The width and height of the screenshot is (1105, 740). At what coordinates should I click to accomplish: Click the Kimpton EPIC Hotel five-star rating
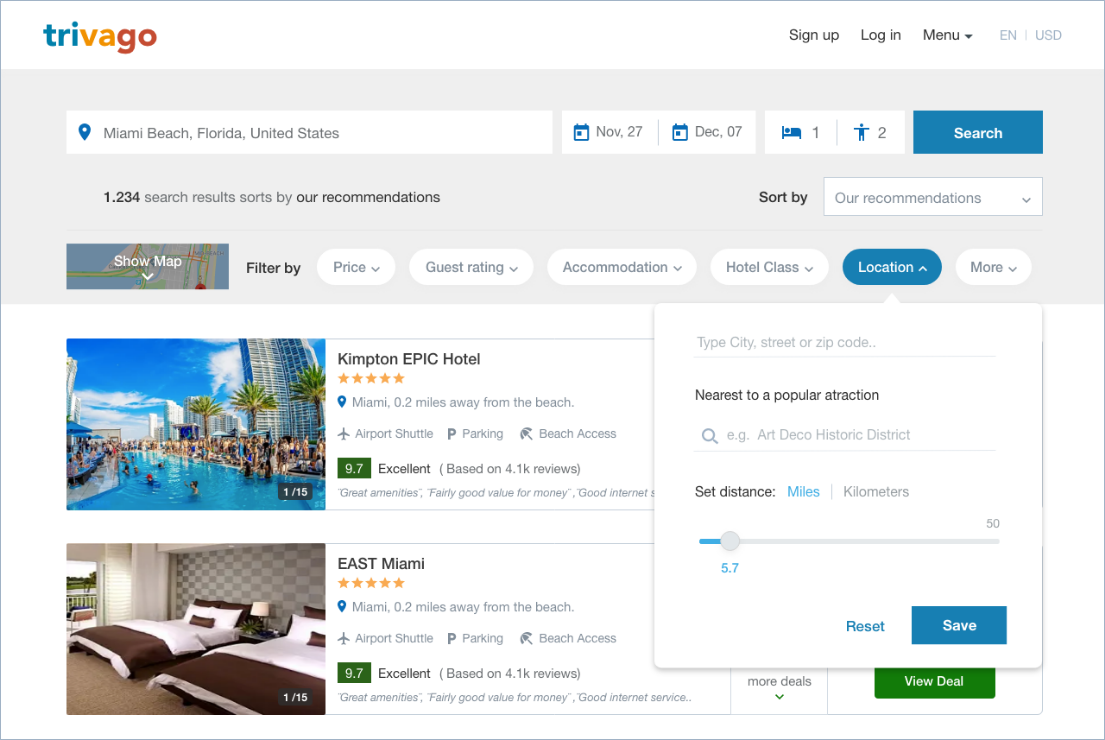point(371,378)
